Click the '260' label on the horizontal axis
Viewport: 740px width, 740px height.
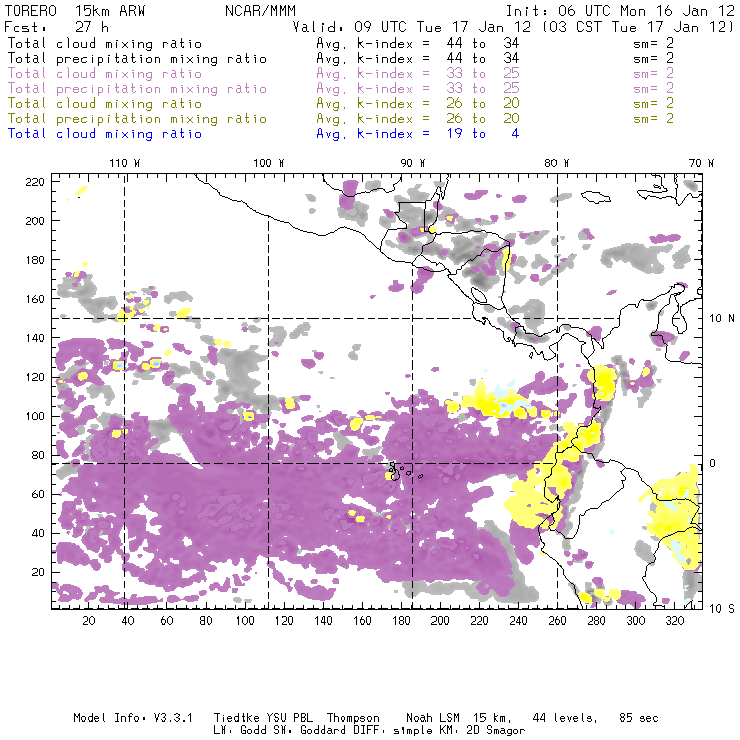pyautogui.click(x=557, y=621)
